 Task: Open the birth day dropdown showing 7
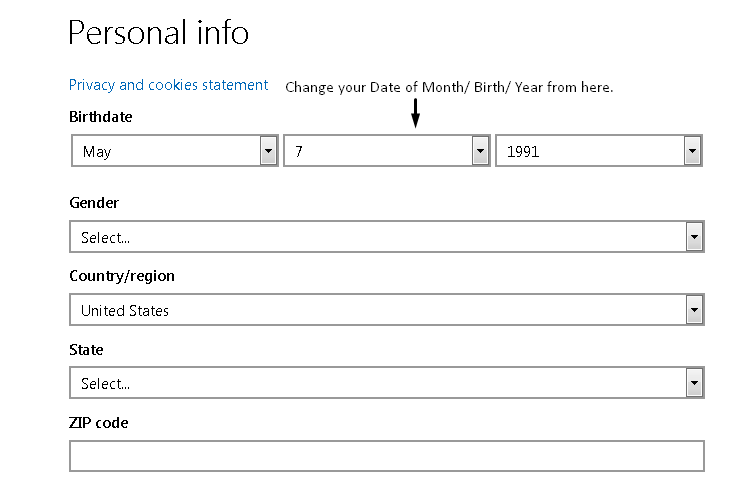377,152
